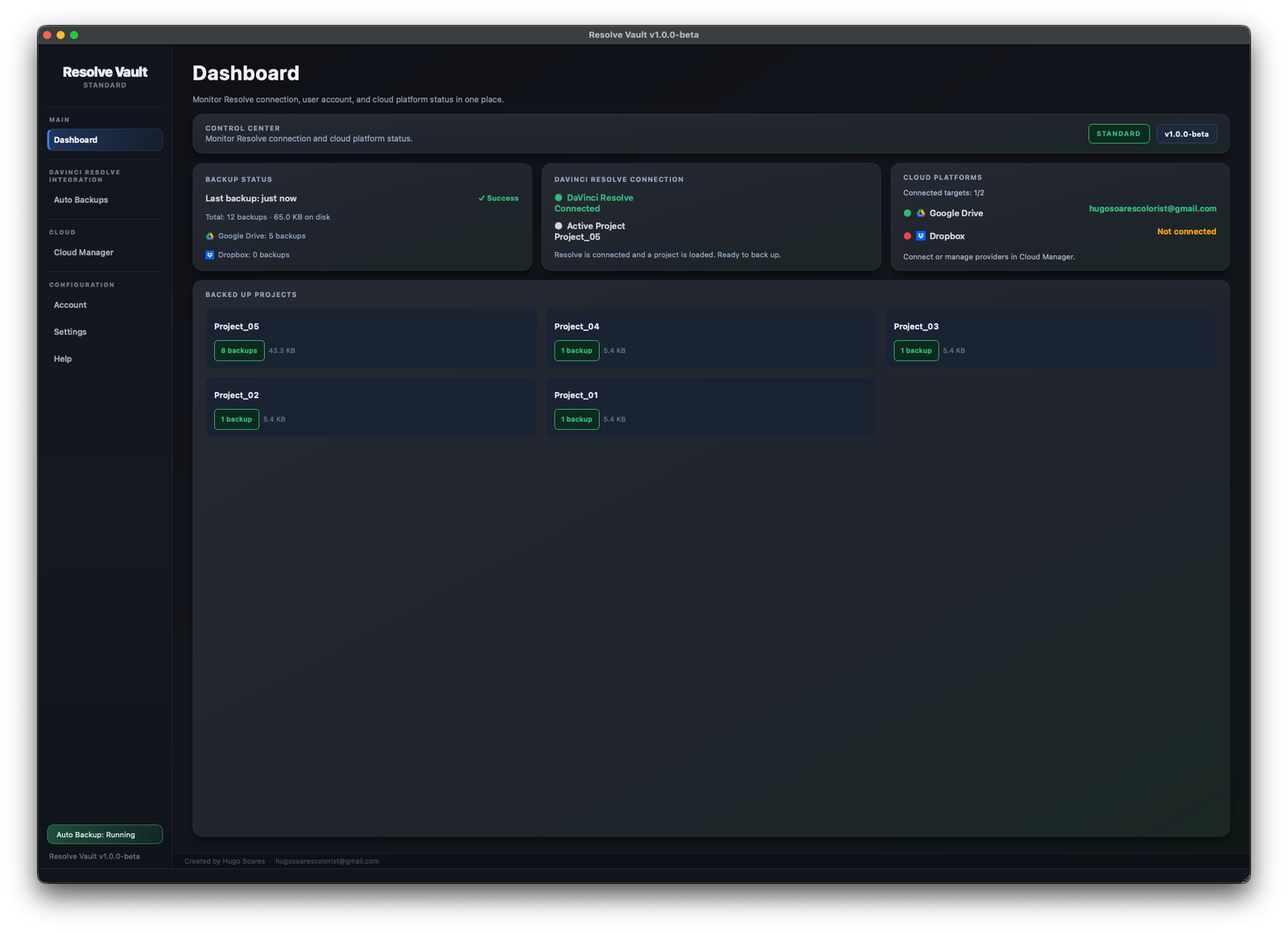The width and height of the screenshot is (1288, 933).
Task: Click the Google Drive logo in Cloud Platforms
Action: [920, 213]
